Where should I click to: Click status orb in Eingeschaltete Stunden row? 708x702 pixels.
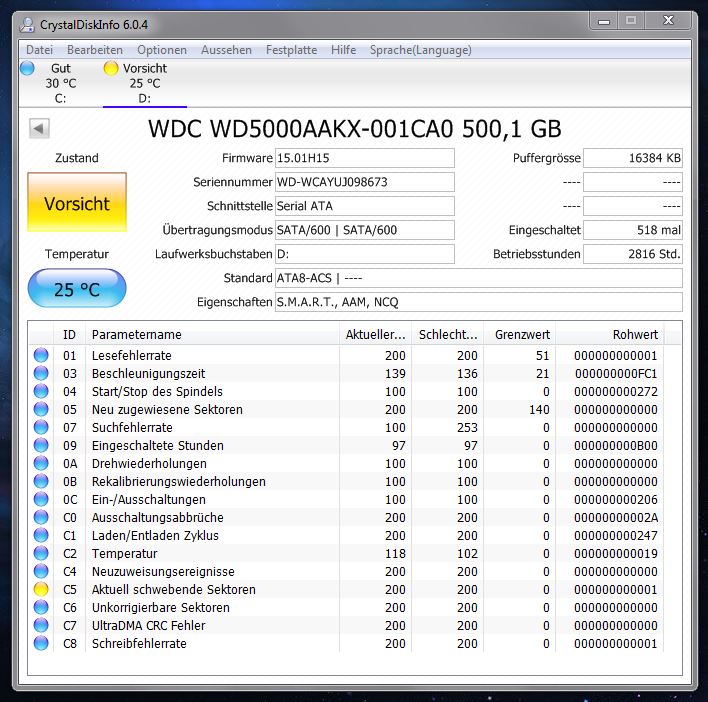pyautogui.click(x=41, y=445)
